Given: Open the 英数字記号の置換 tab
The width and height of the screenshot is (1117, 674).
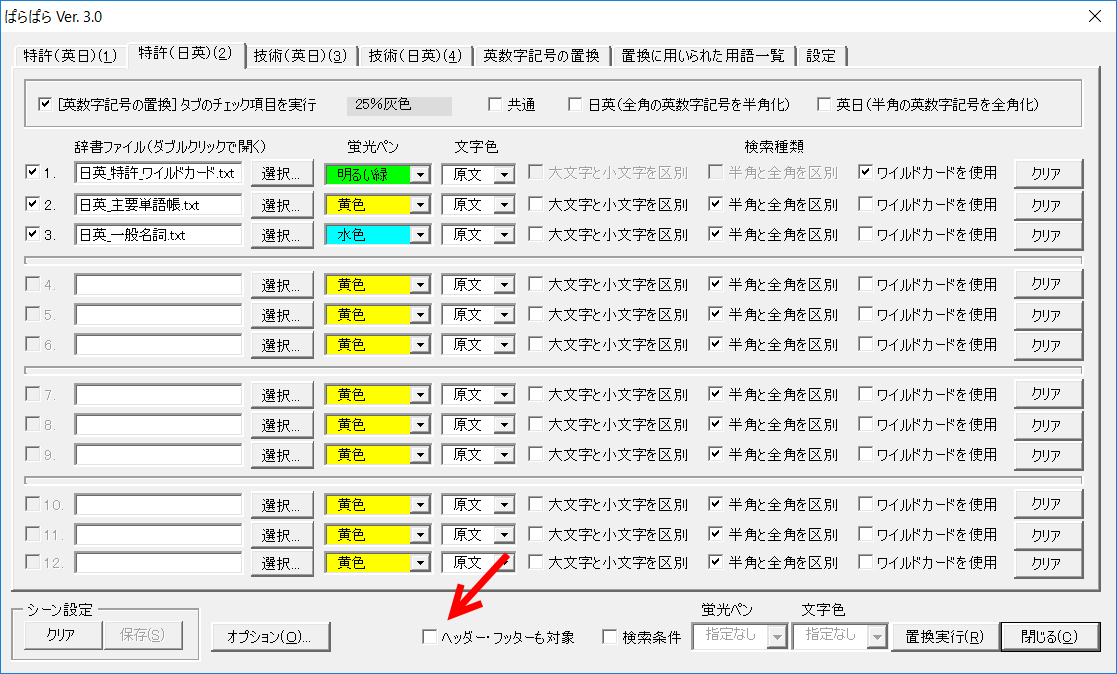Looking at the screenshot, I should click(x=541, y=56).
